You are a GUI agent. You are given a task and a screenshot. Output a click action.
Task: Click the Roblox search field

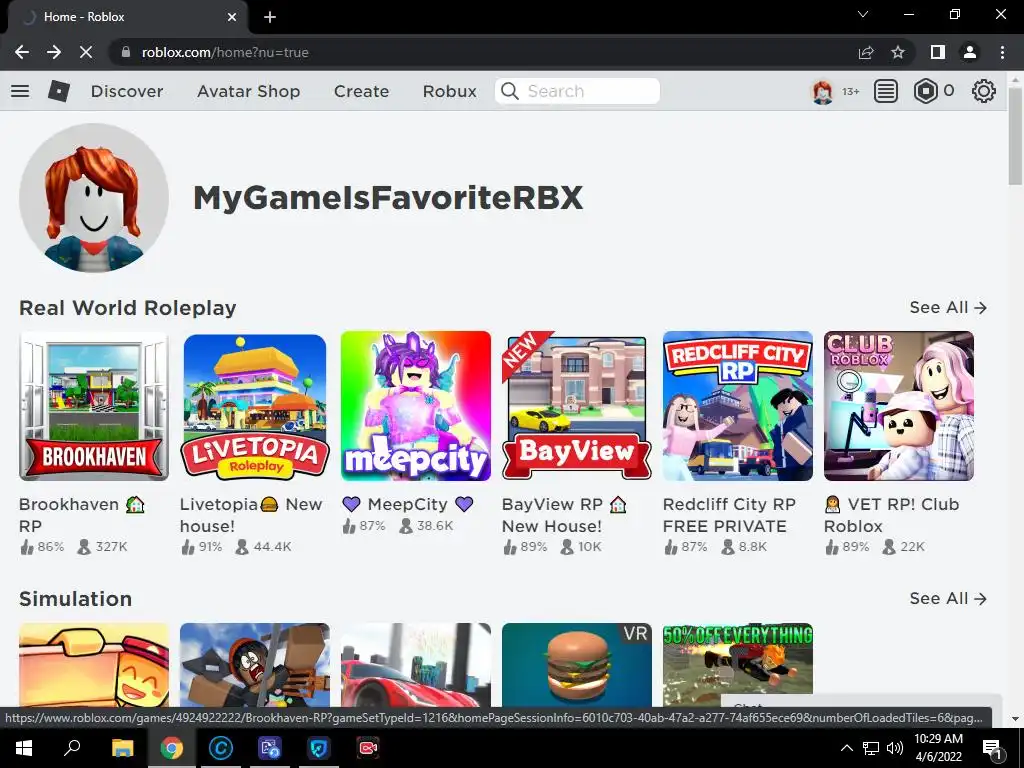click(x=577, y=91)
